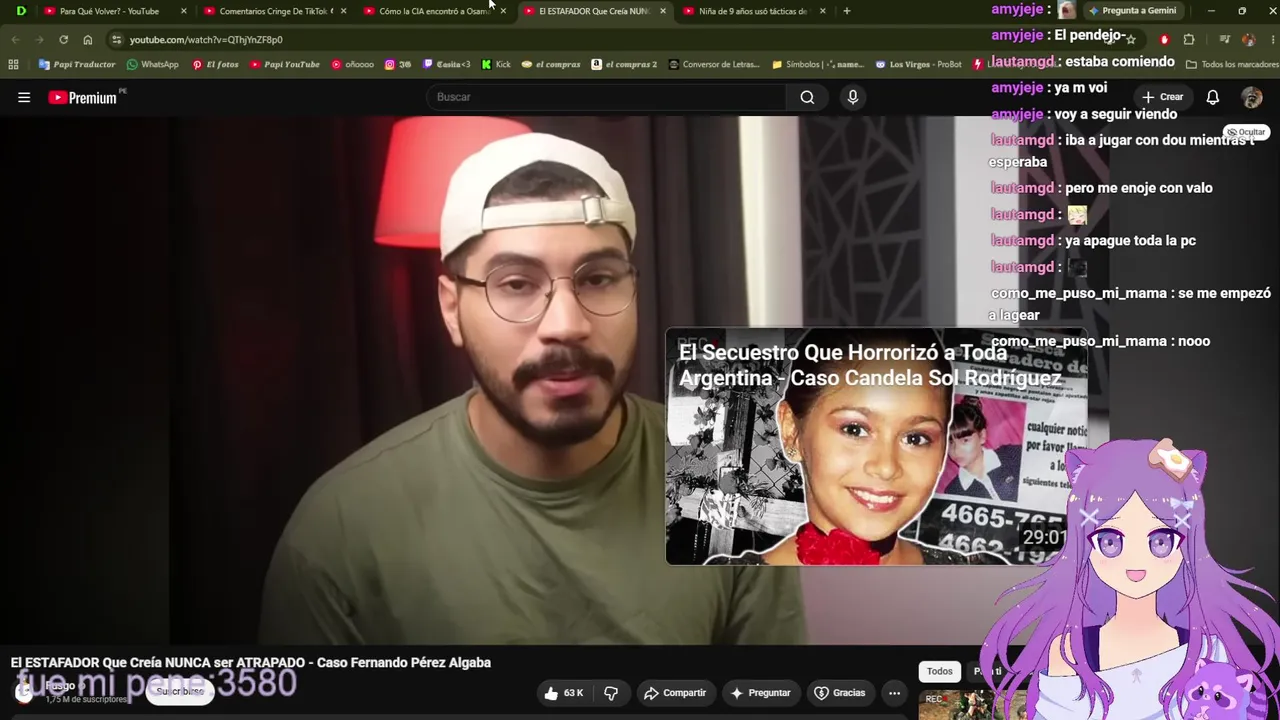Select the 'Todos' filter chip
Viewport: 1280px width, 720px height.
939,671
